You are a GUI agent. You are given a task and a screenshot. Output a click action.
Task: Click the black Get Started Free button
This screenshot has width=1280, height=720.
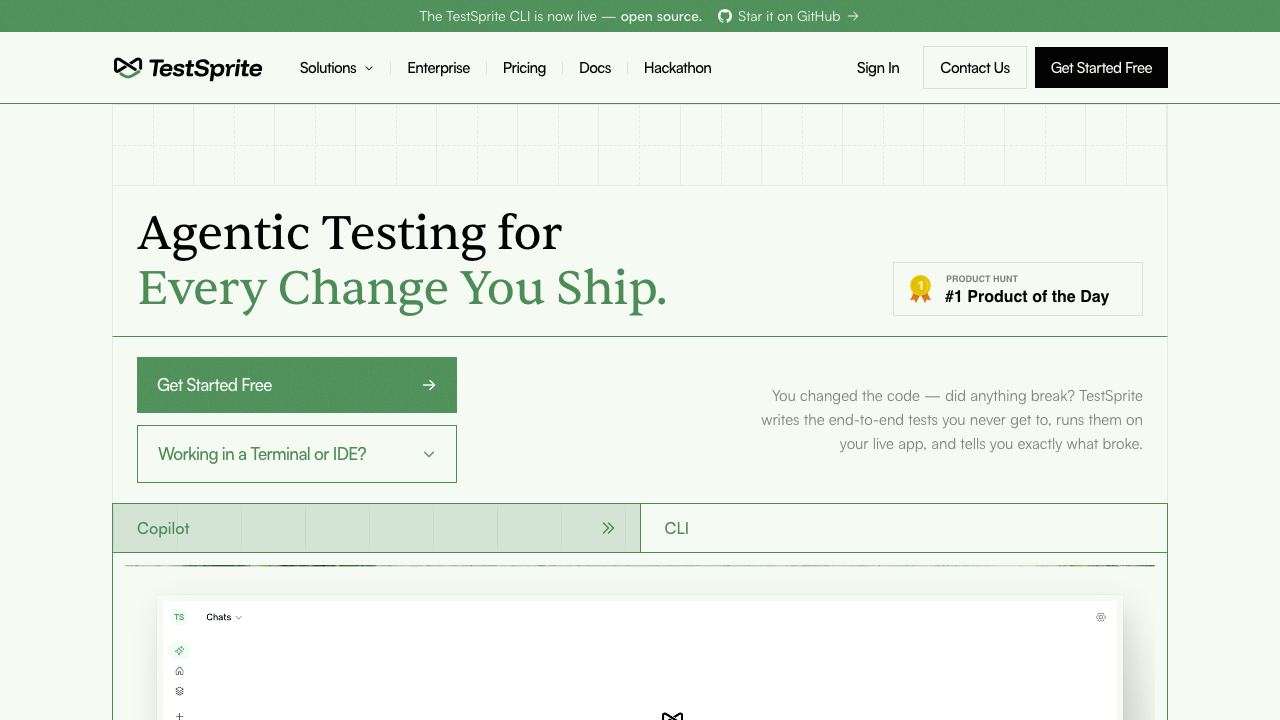click(x=1101, y=68)
